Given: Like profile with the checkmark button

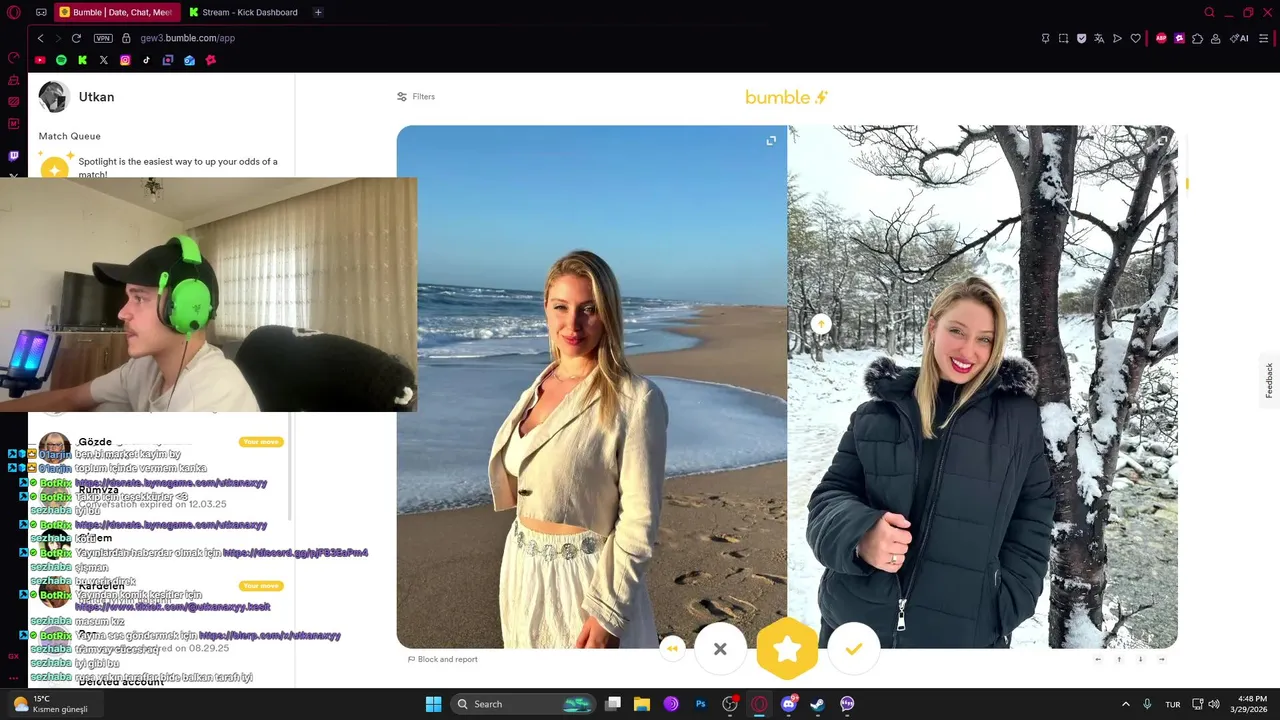Looking at the screenshot, I should click(853, 649).
